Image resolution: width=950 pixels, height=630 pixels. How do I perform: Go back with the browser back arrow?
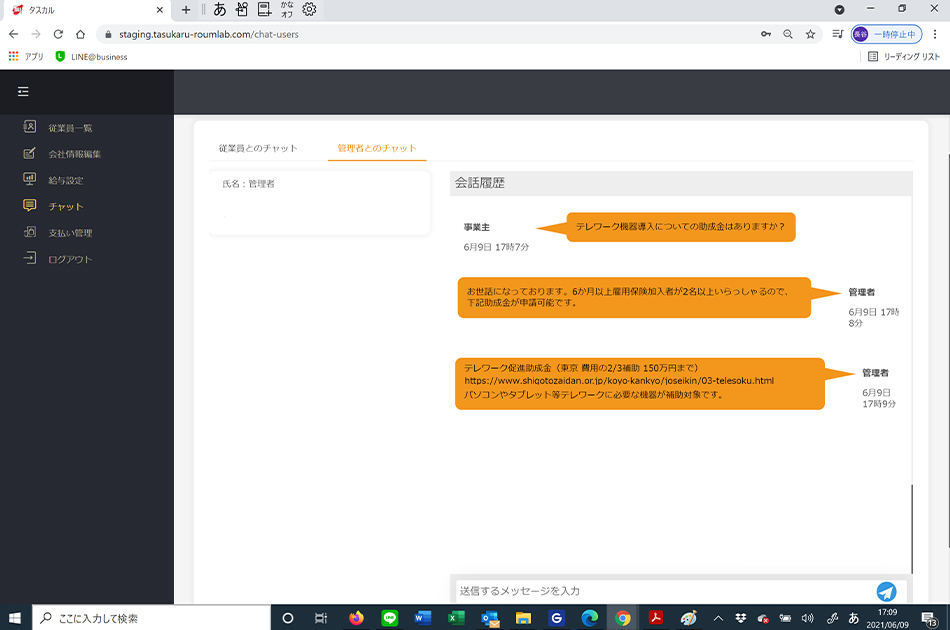13,34
